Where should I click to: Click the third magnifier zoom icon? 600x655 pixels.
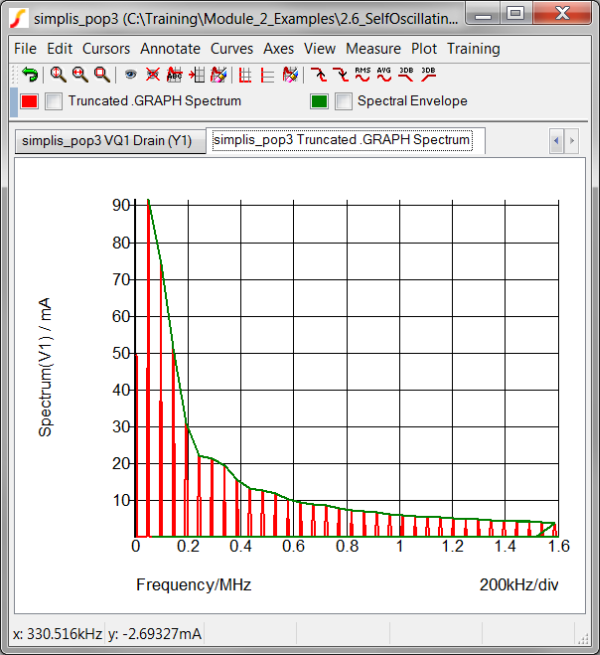pos(101,75)
